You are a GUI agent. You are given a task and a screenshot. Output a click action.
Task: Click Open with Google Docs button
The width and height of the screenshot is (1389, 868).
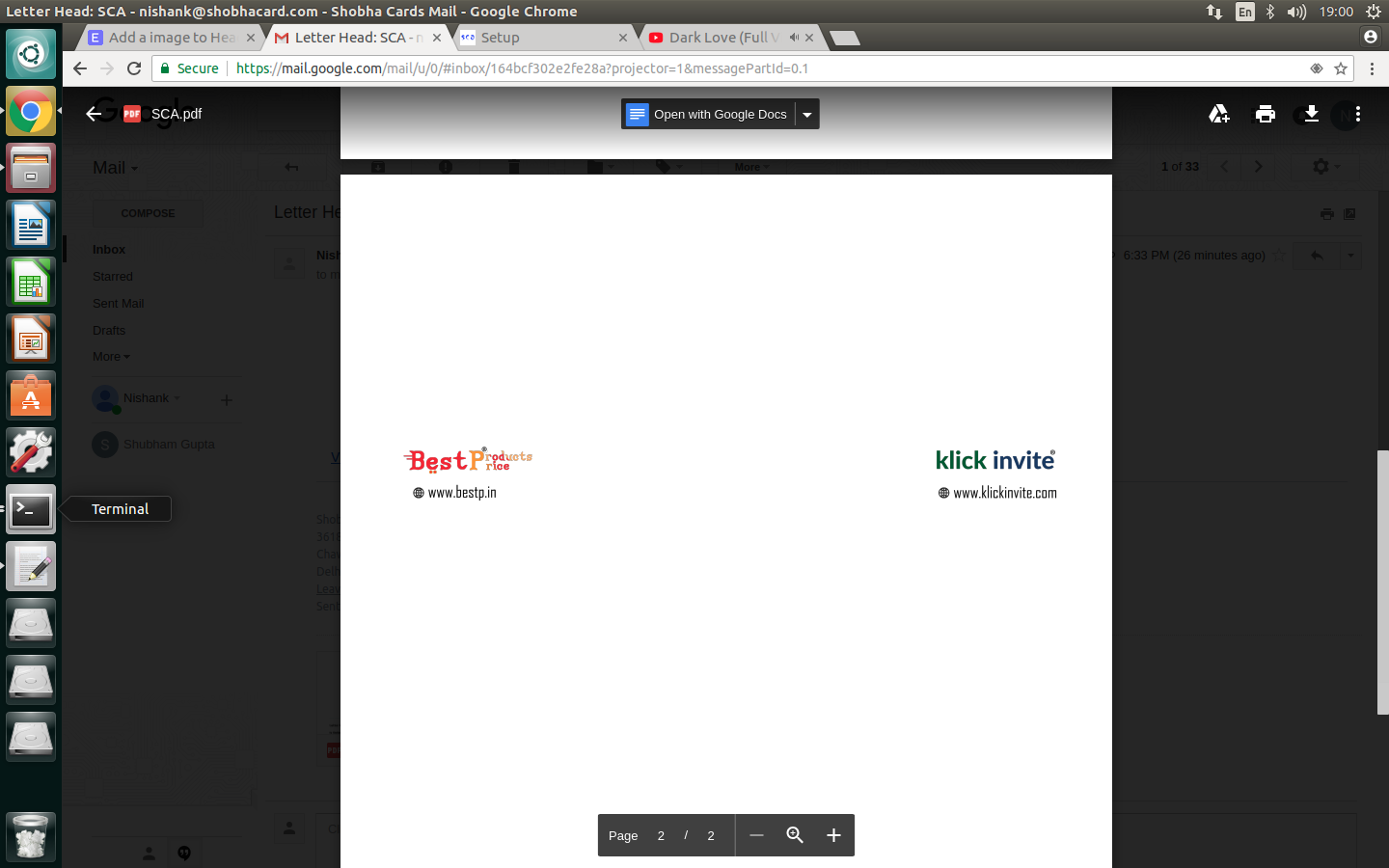[x=708, y=114]
